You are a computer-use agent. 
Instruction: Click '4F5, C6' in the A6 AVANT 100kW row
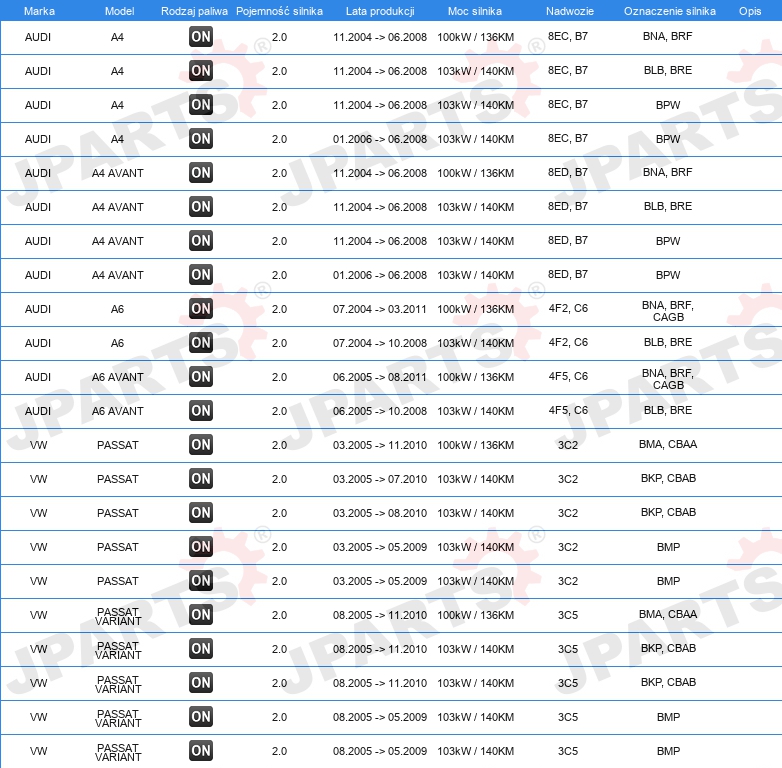[568, 376]
